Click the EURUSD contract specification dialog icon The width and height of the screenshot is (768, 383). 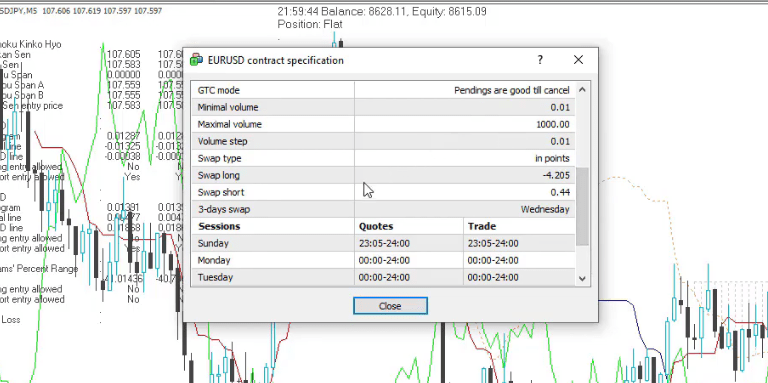pyautogui.click(x=196, y=60)
